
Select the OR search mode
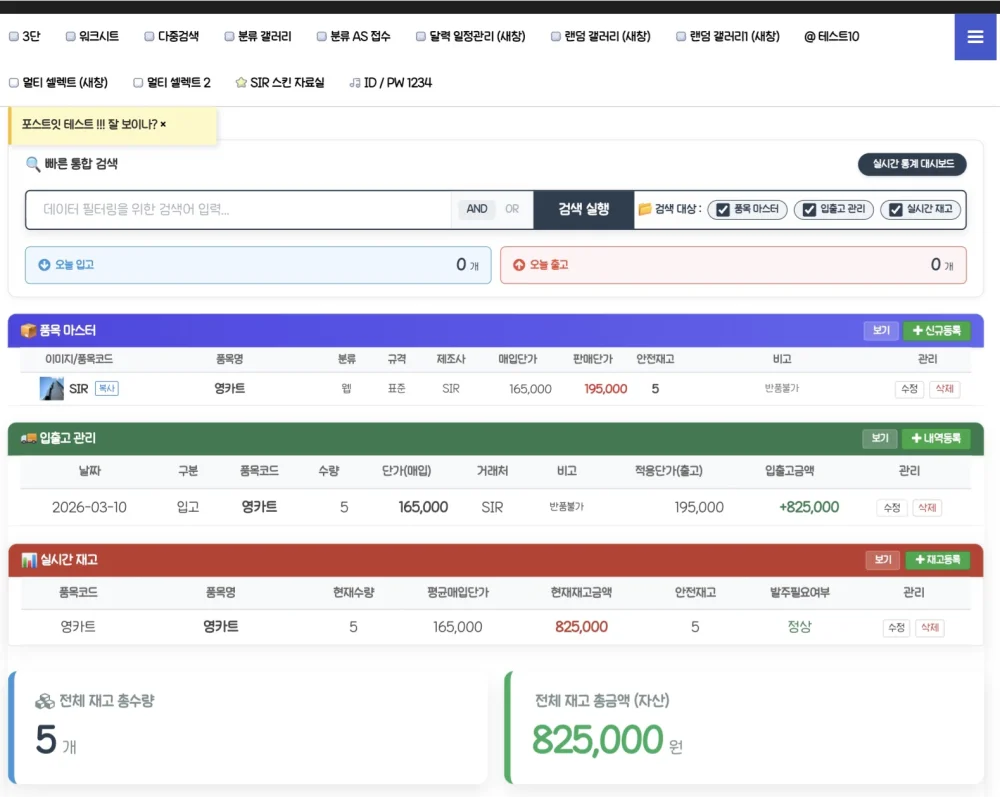(x=512, y=209)
